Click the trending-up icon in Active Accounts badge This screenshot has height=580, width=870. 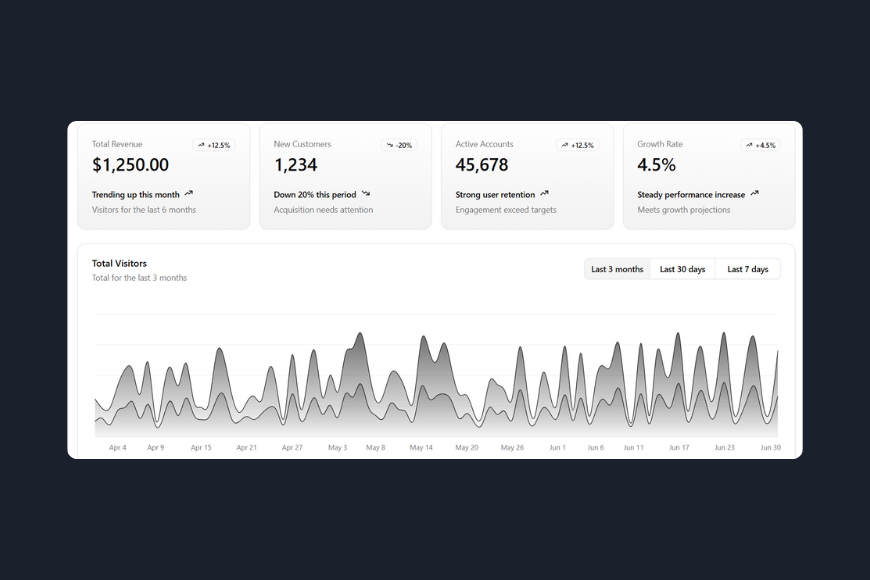[565, 145]
